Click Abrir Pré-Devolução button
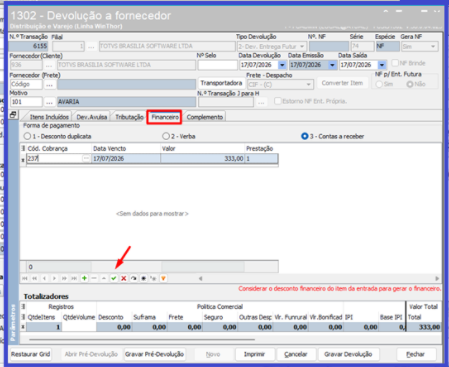The width and height of the screenshot is (449, 367). [x=91, y=354]
